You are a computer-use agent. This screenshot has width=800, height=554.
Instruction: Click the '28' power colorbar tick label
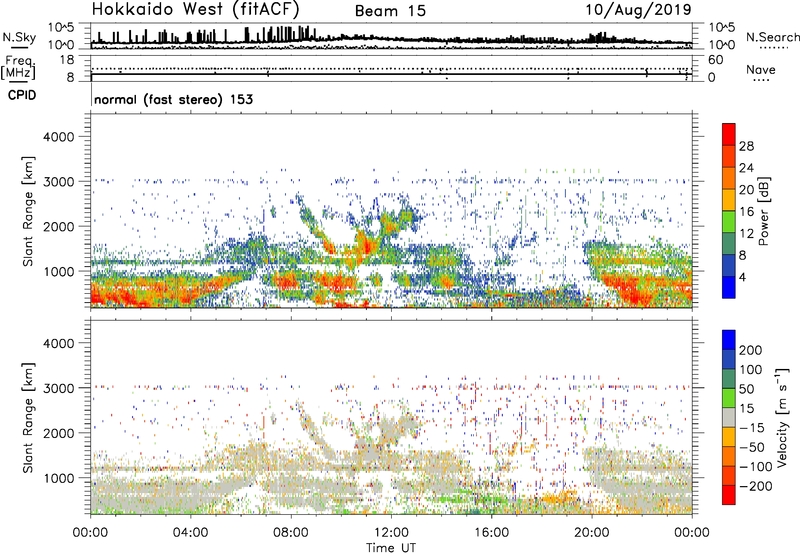(x=746, y=146)
